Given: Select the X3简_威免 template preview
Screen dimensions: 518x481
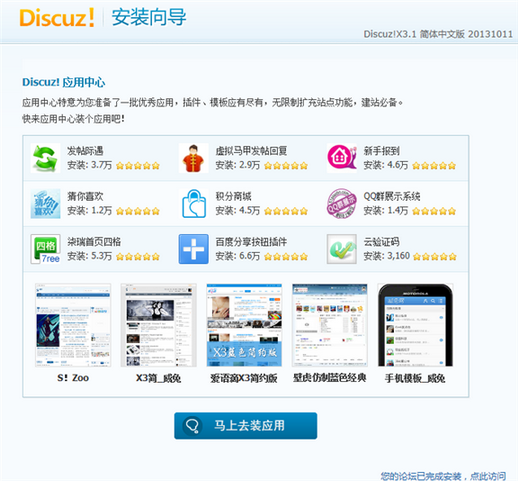Looking at the screenshot, I should [159, 325].
